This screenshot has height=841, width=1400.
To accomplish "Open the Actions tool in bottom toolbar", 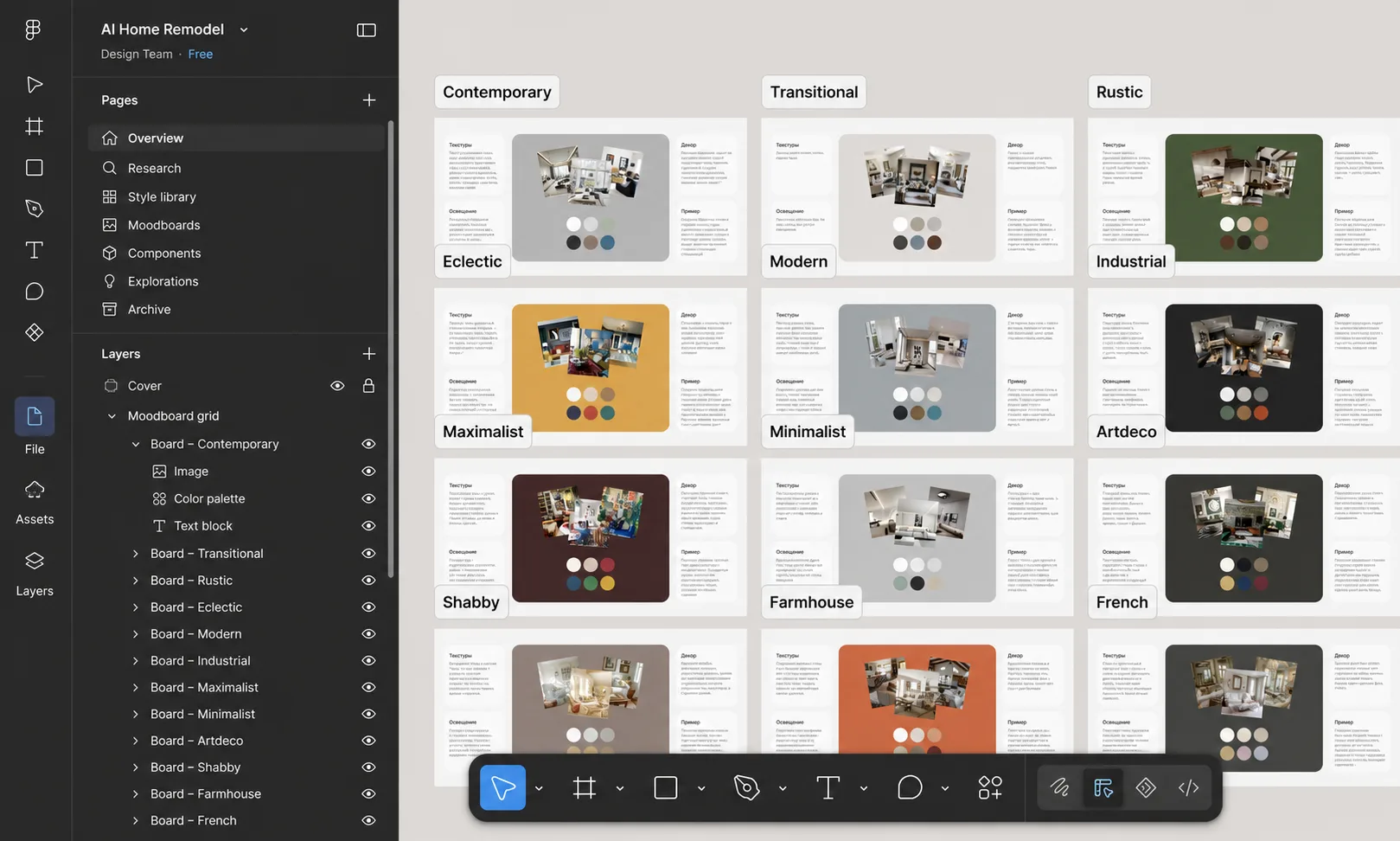I will [990, 787].
